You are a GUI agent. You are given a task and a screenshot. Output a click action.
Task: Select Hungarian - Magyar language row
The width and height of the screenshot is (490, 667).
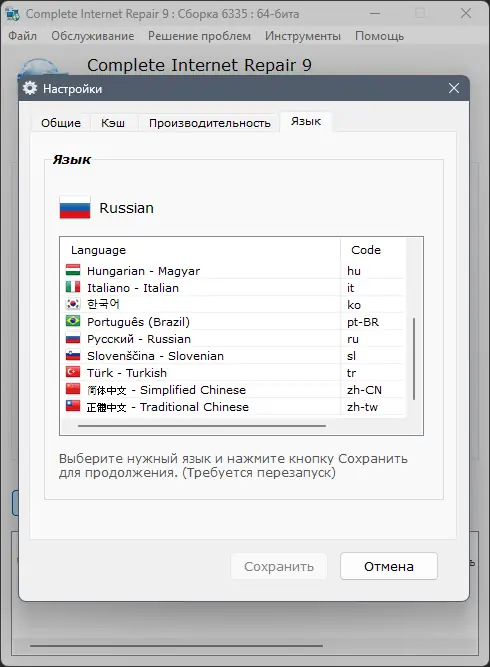[x=234, y=271]
